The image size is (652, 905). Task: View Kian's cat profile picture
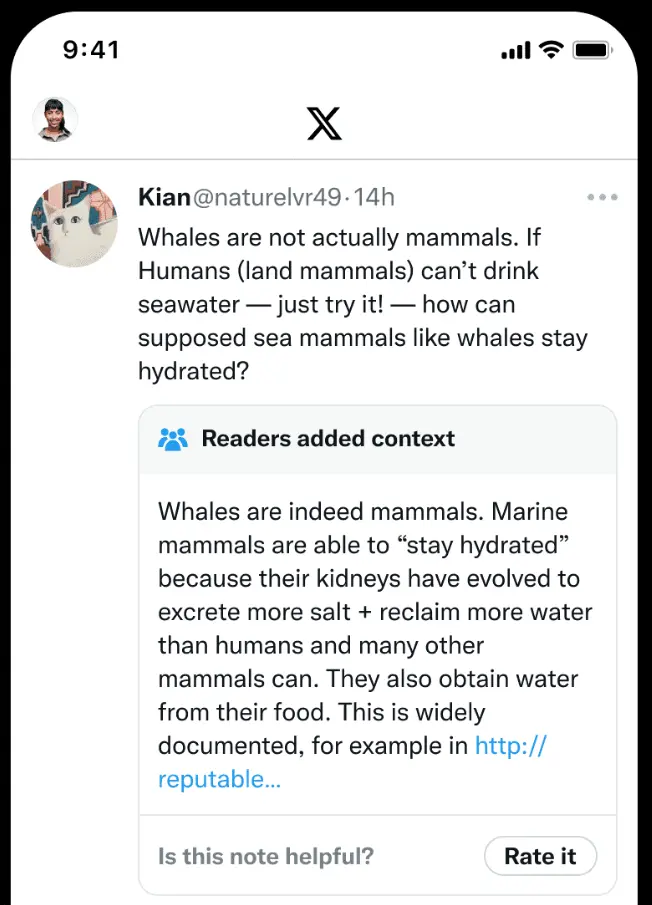point(75,223)
